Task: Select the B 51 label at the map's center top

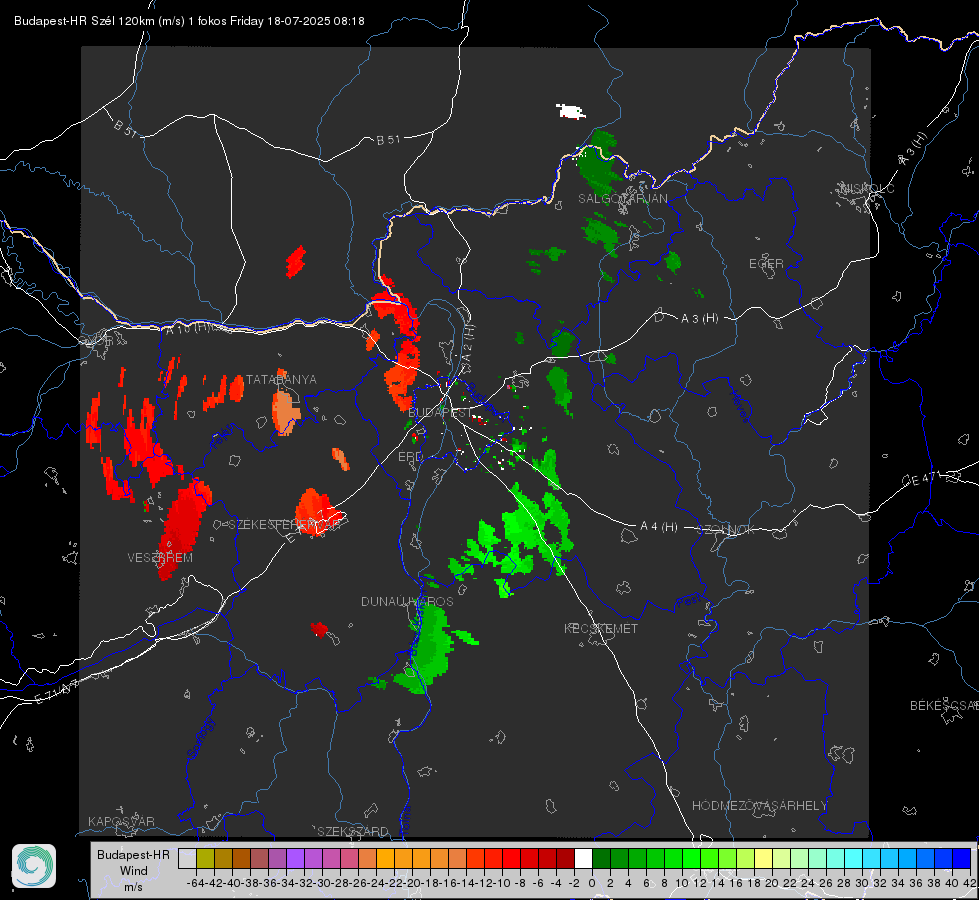Action: [388, 140]
